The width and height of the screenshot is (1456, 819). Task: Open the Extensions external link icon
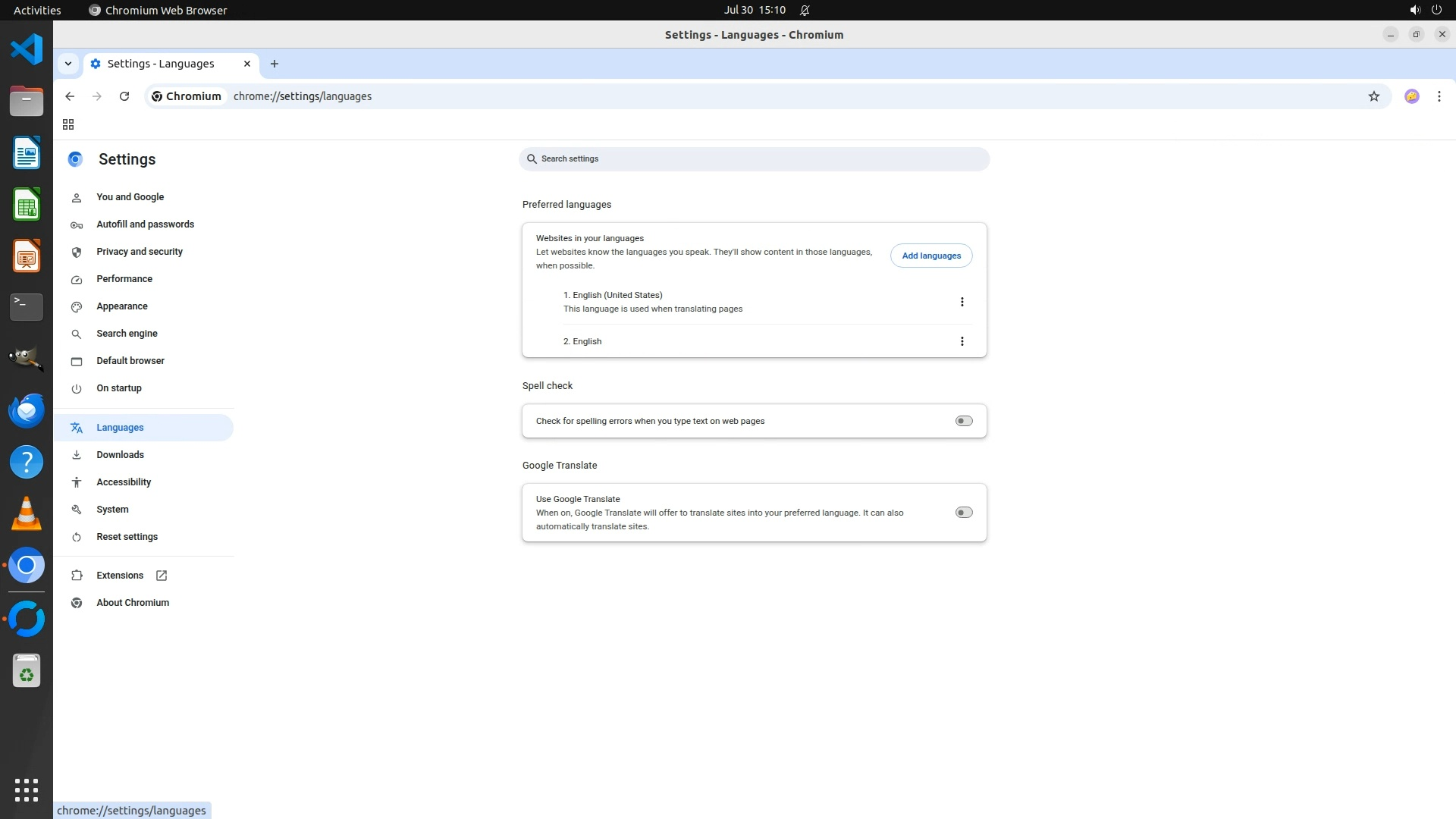pos(162,576)
